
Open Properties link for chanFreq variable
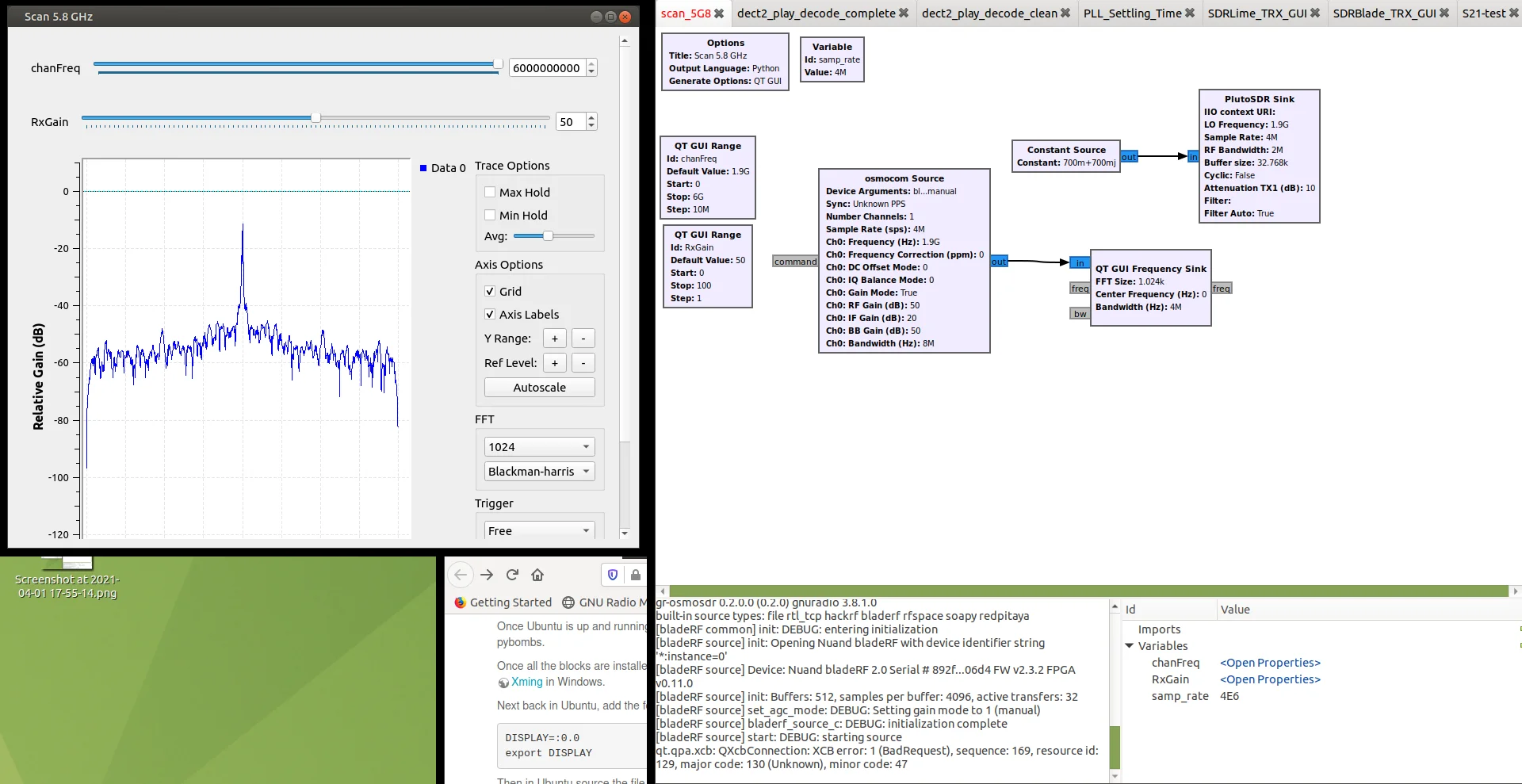coord(1269,663)
